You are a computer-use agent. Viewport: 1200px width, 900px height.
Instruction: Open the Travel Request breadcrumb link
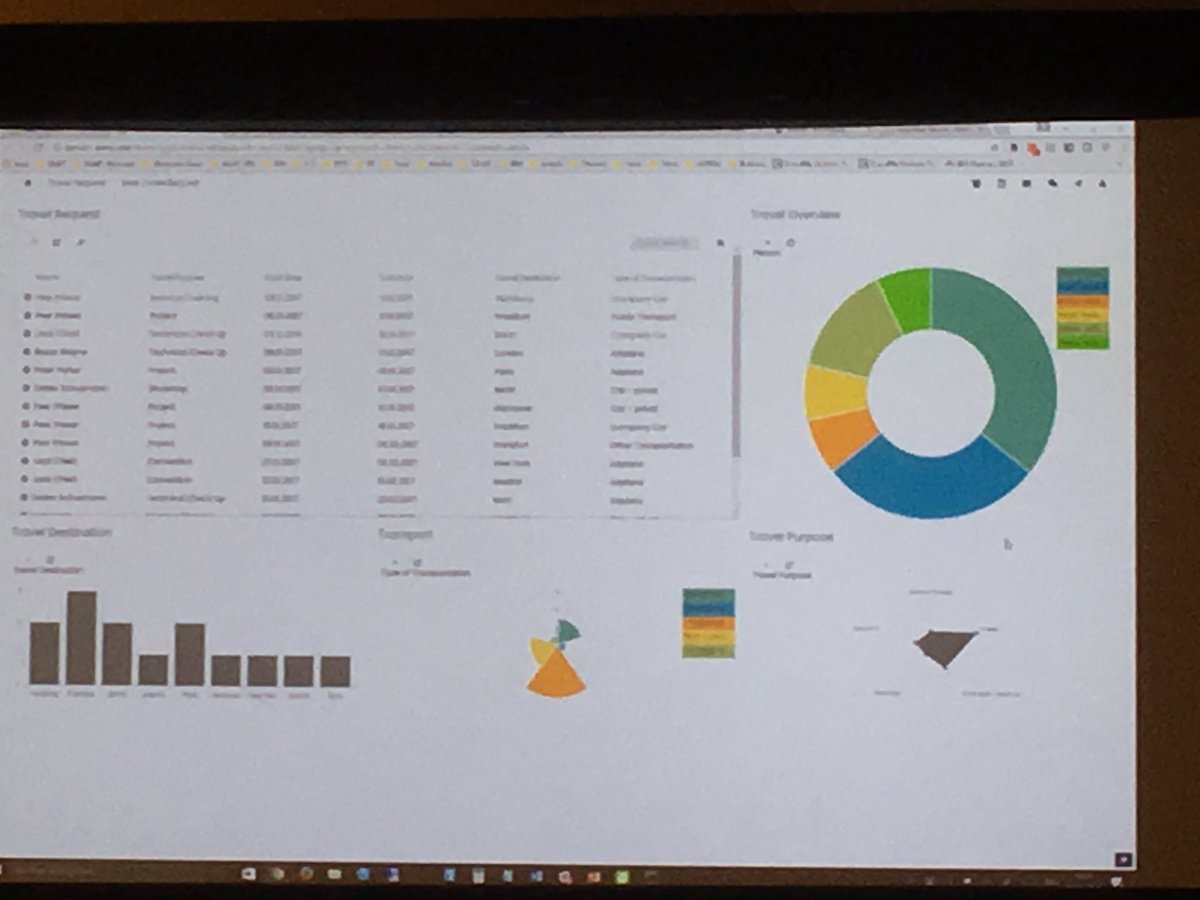click(77, 183)
